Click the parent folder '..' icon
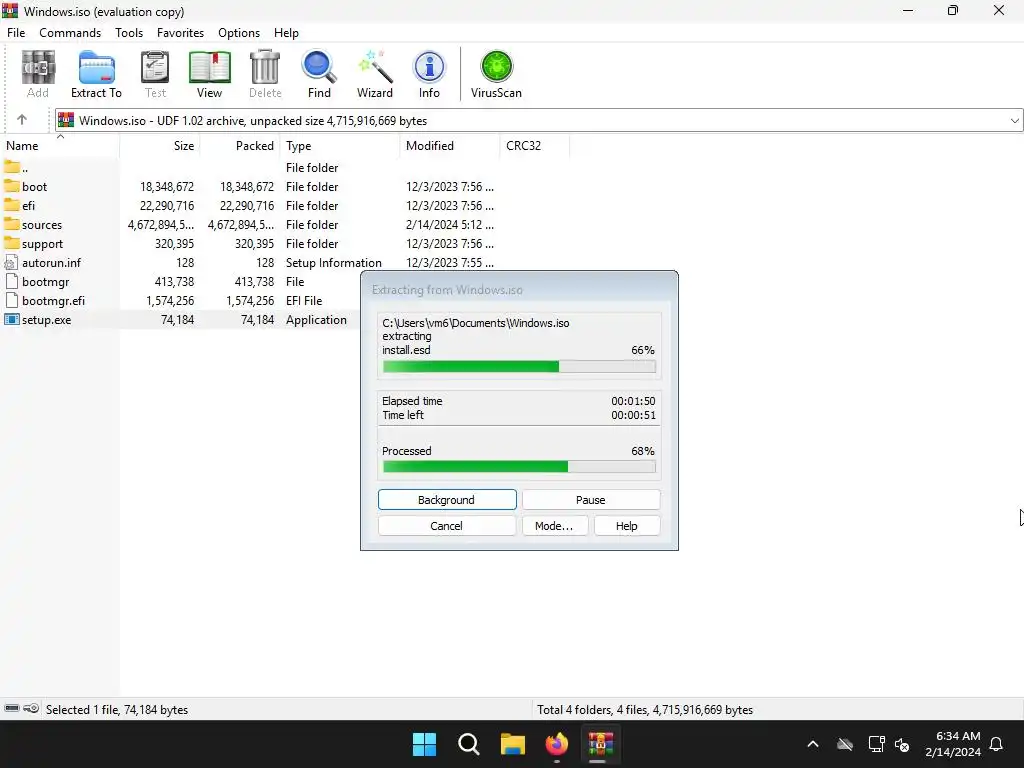1024x768 pixels. pyautogui.click(x=12, y=167)
